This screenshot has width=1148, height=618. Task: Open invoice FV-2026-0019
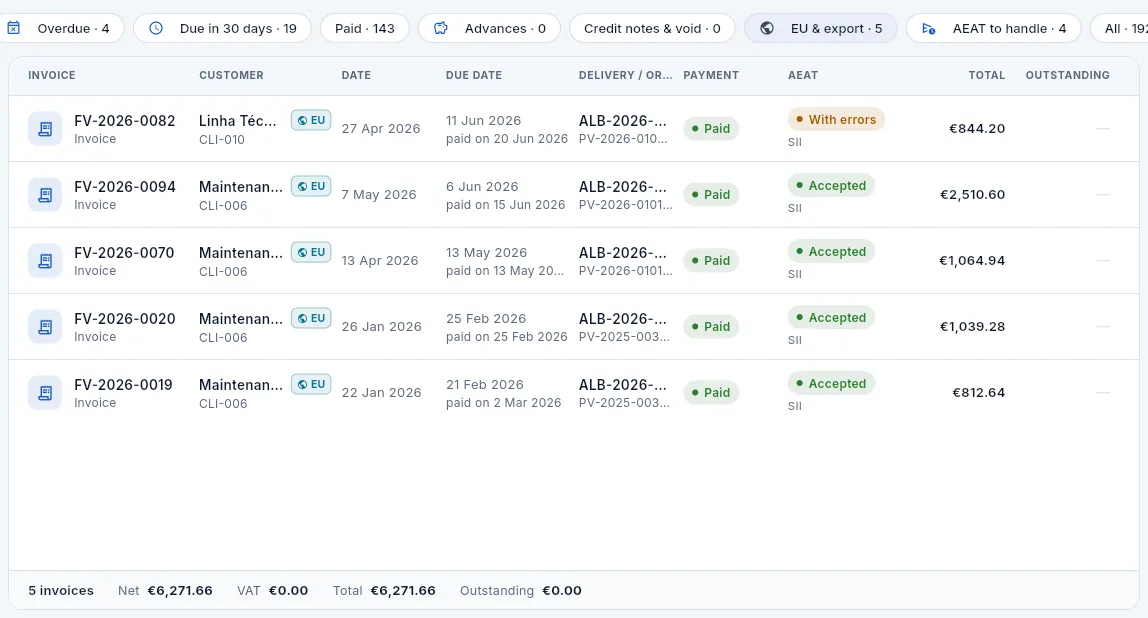[x=123, y=384]
